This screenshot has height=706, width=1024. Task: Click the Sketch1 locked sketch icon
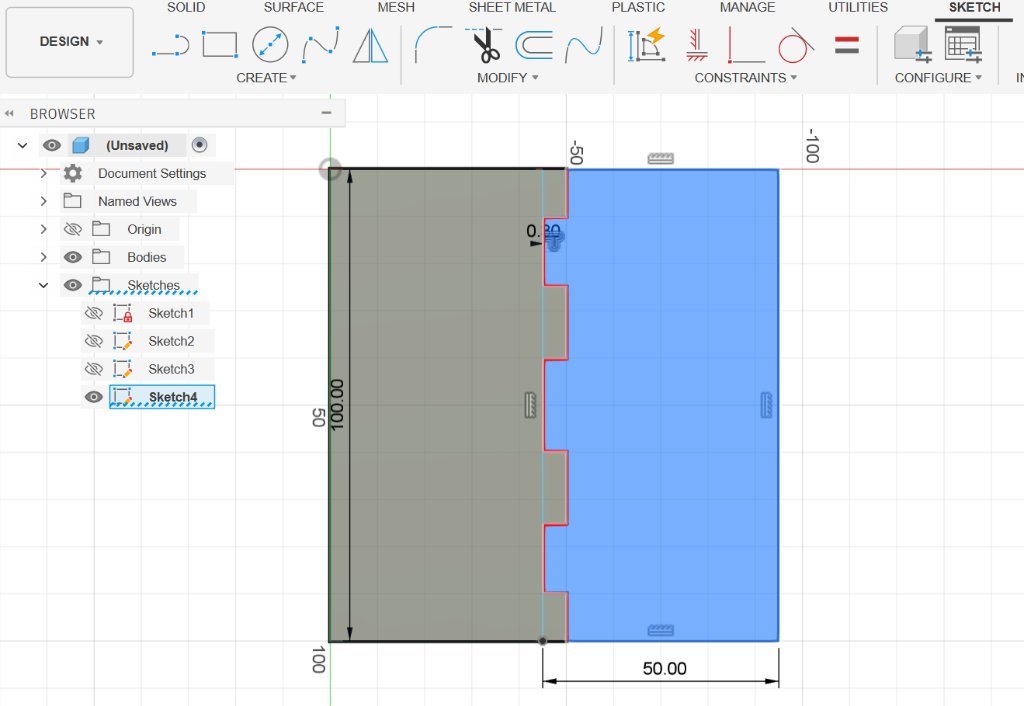(x=123, y=313)
